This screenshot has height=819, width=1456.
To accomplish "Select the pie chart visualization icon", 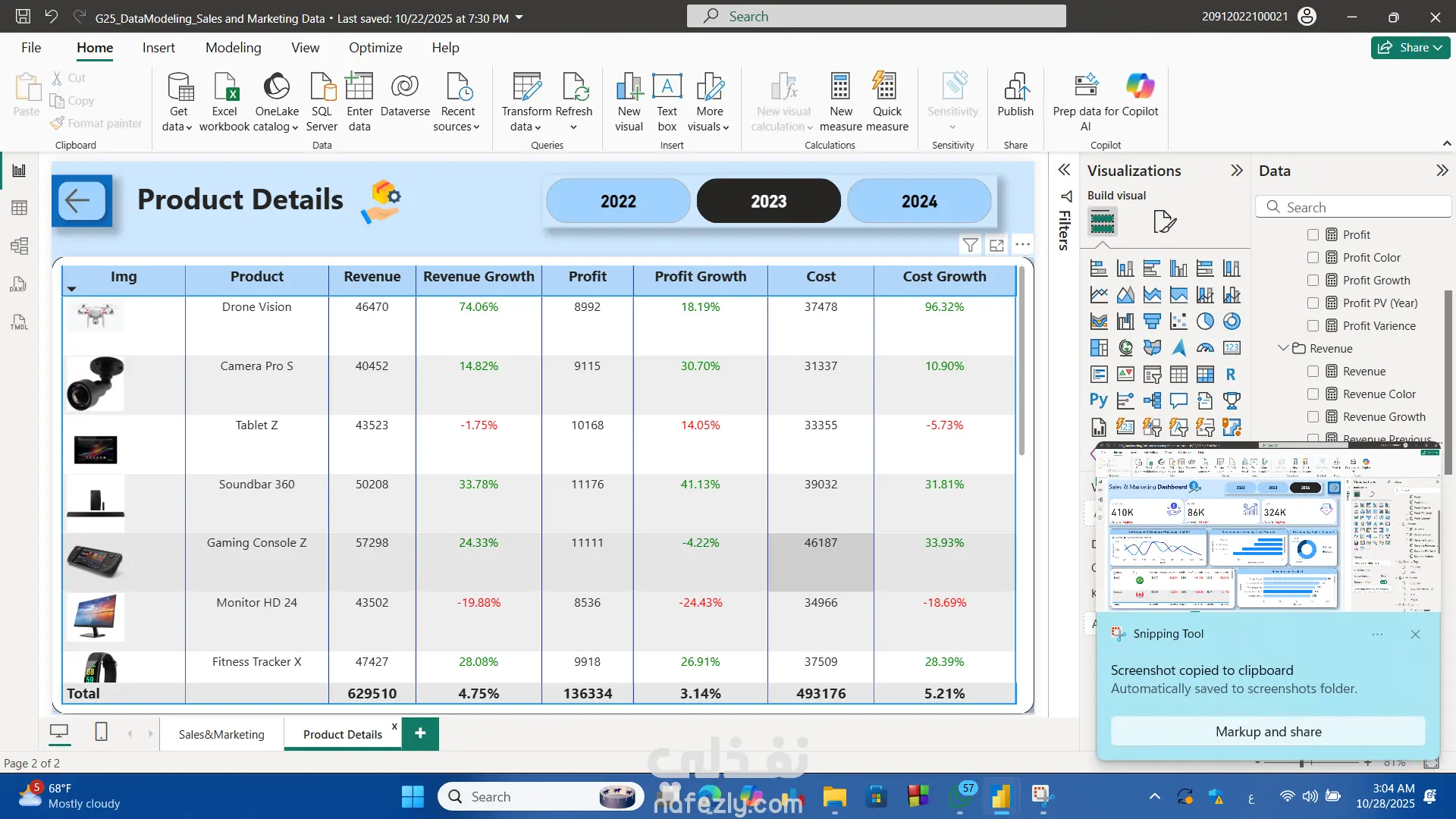I will (1205, 322).
